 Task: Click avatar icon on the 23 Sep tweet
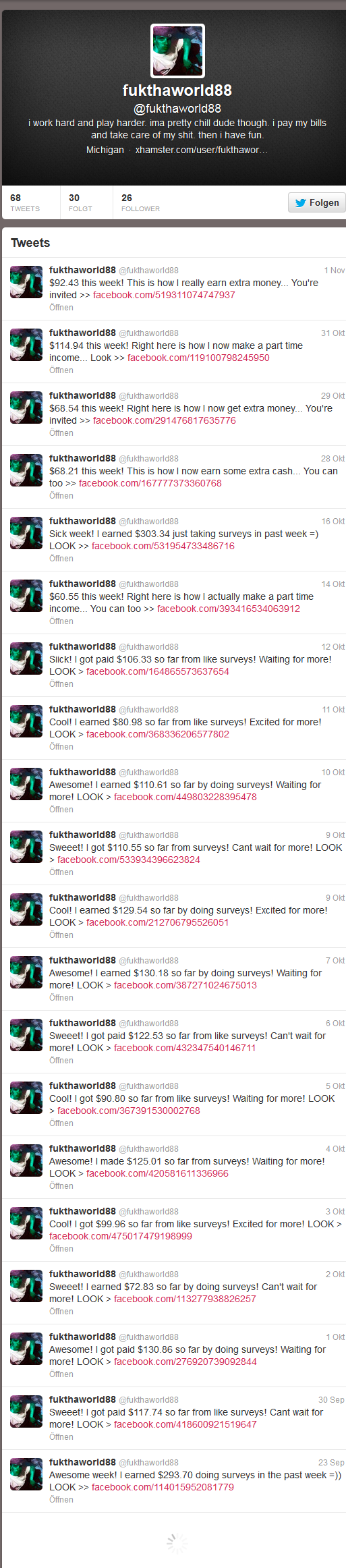(x=26, y=1474)
